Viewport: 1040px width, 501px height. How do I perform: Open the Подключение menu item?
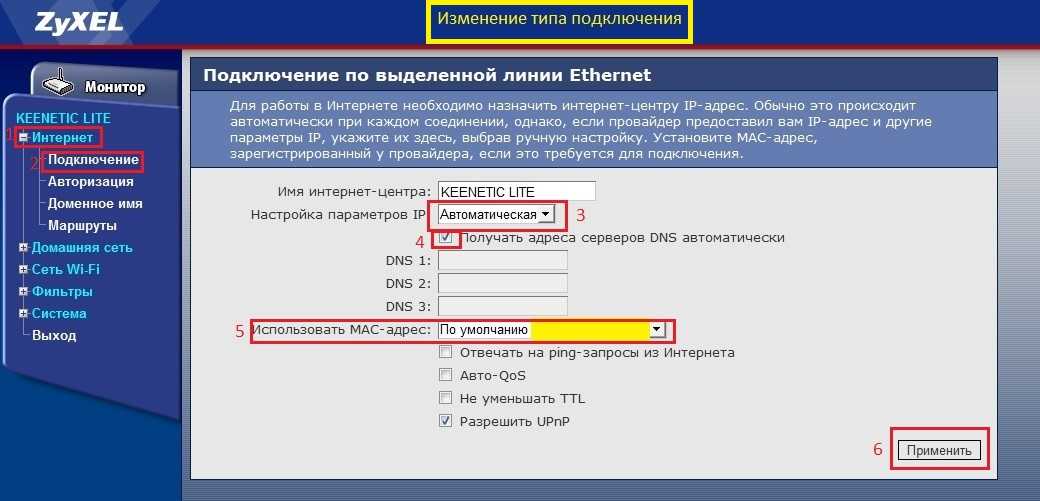[x=93, y=160]
